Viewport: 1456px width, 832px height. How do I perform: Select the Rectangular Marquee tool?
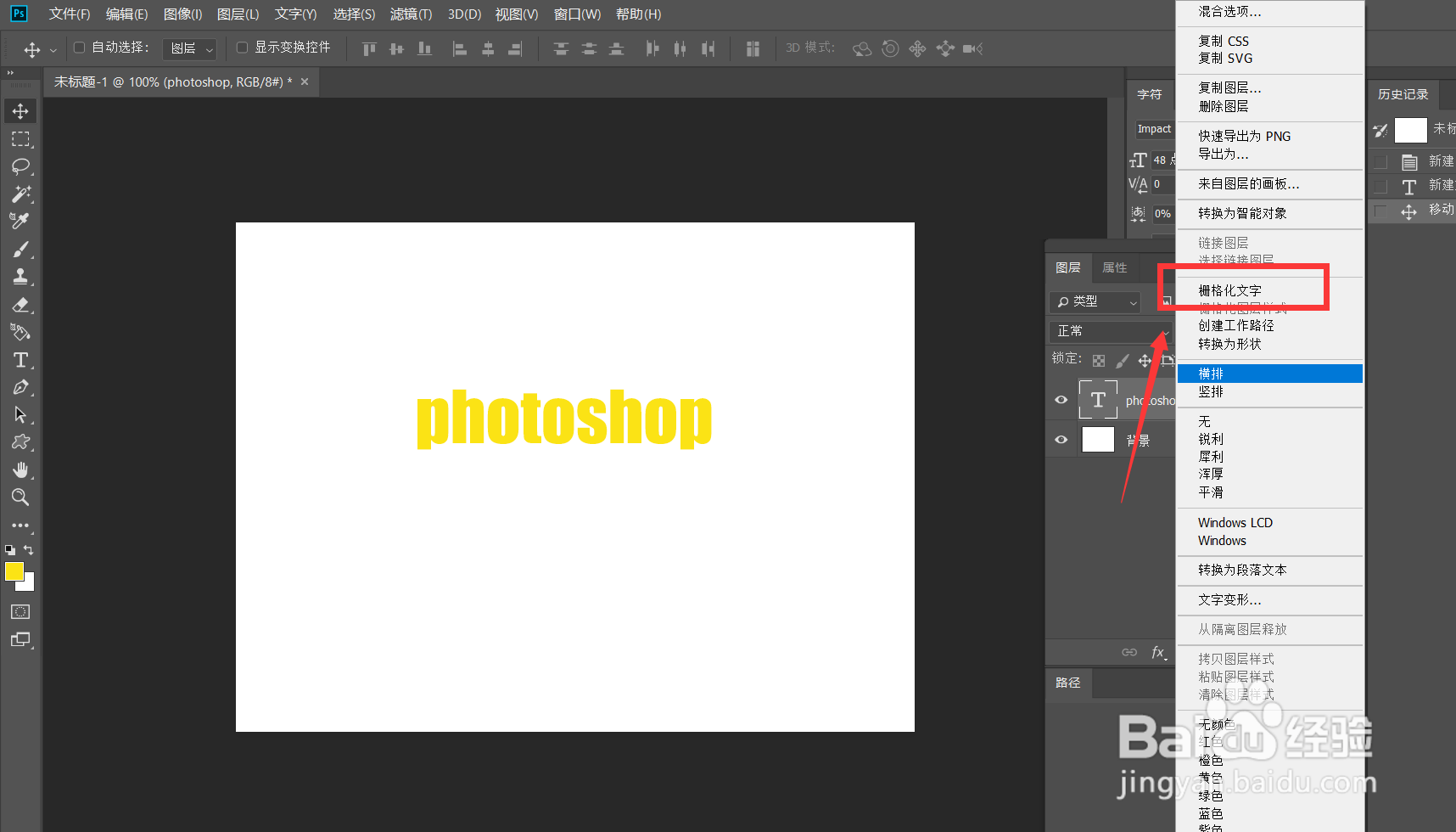(20, 139)
